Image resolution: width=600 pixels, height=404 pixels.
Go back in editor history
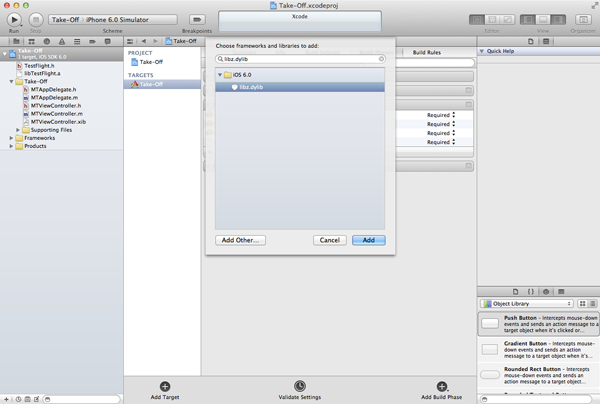tap(143, 41)
